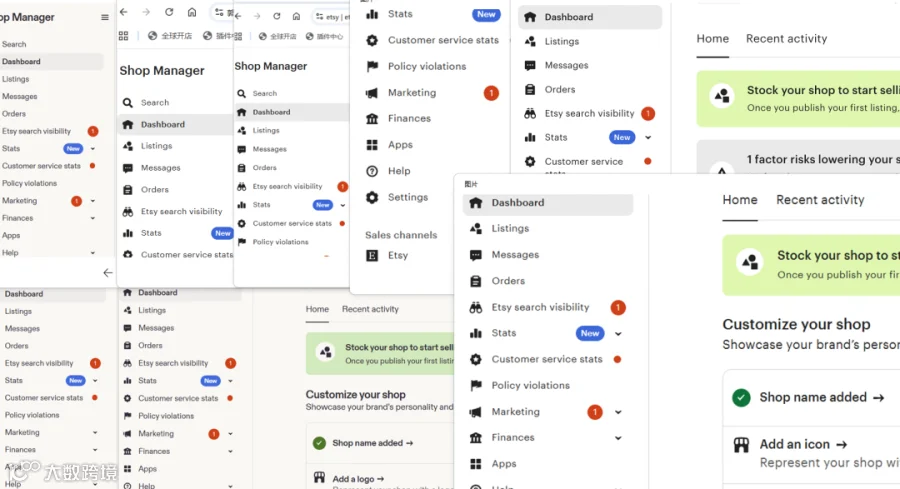Click the New badge at the top of the Sales channels sidebar

(486, 14)
